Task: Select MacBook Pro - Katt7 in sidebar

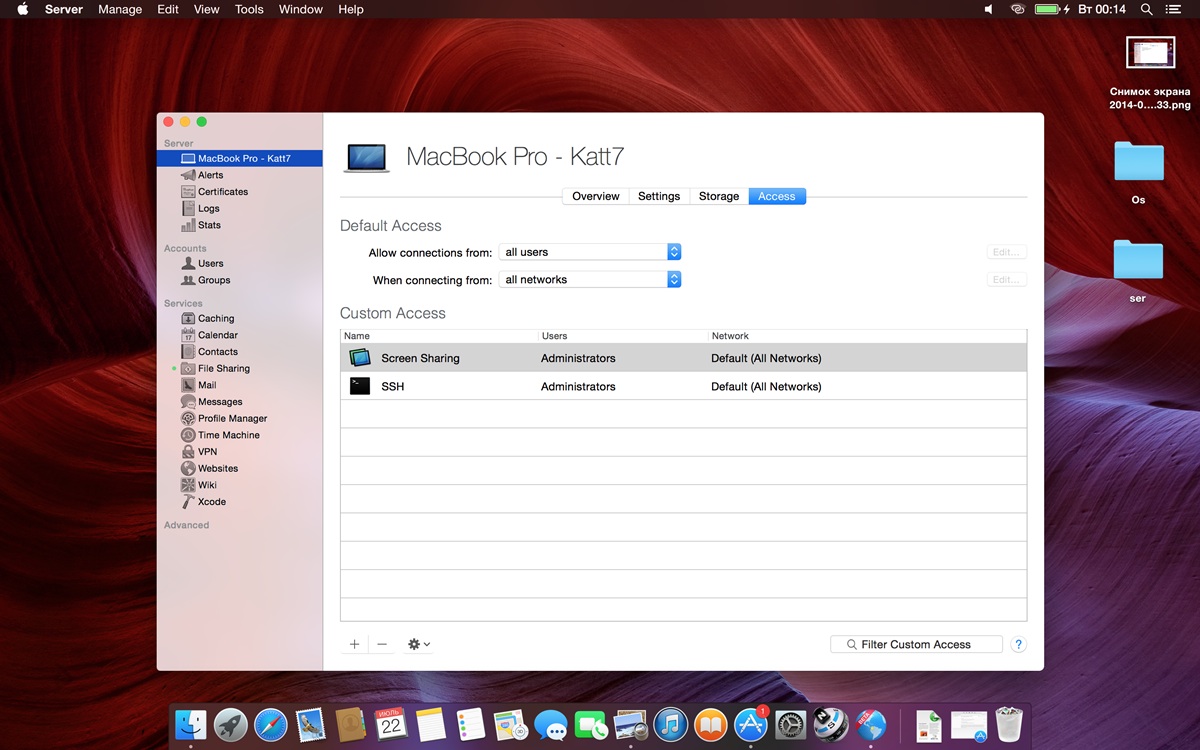Action: pyautogui.click(x=240, y=158)
